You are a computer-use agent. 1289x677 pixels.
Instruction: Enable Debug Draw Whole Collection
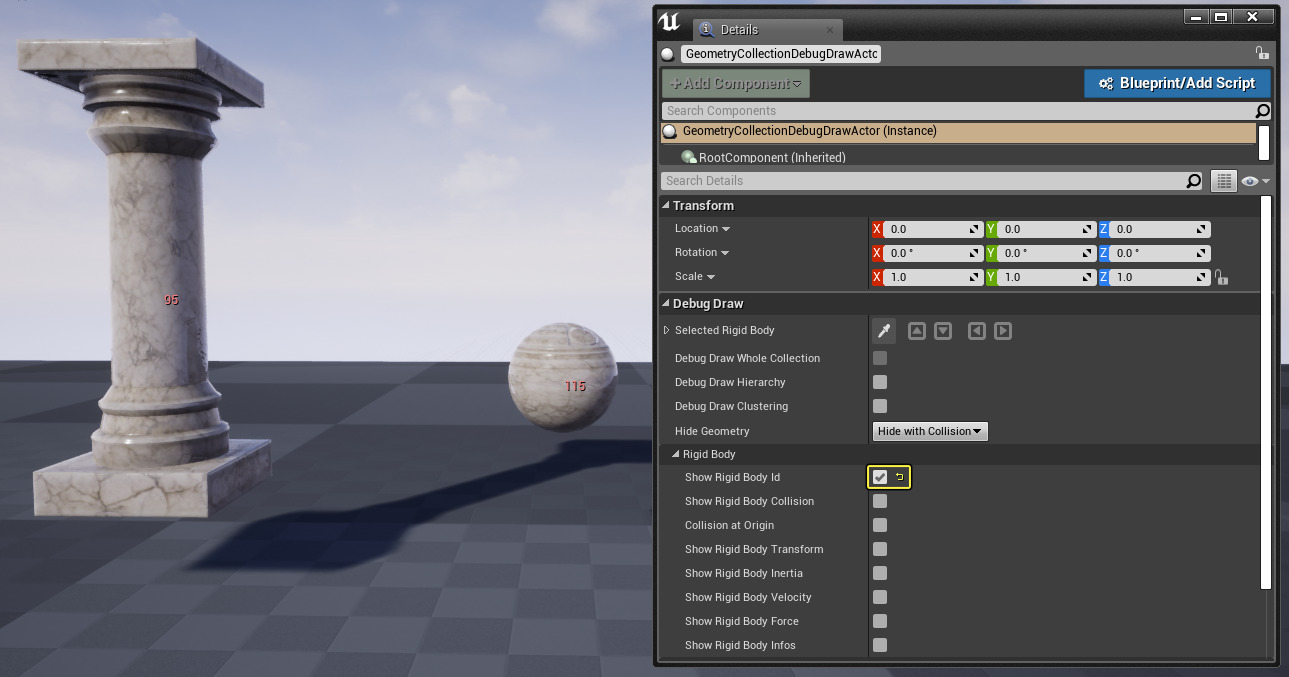point(879,358)
